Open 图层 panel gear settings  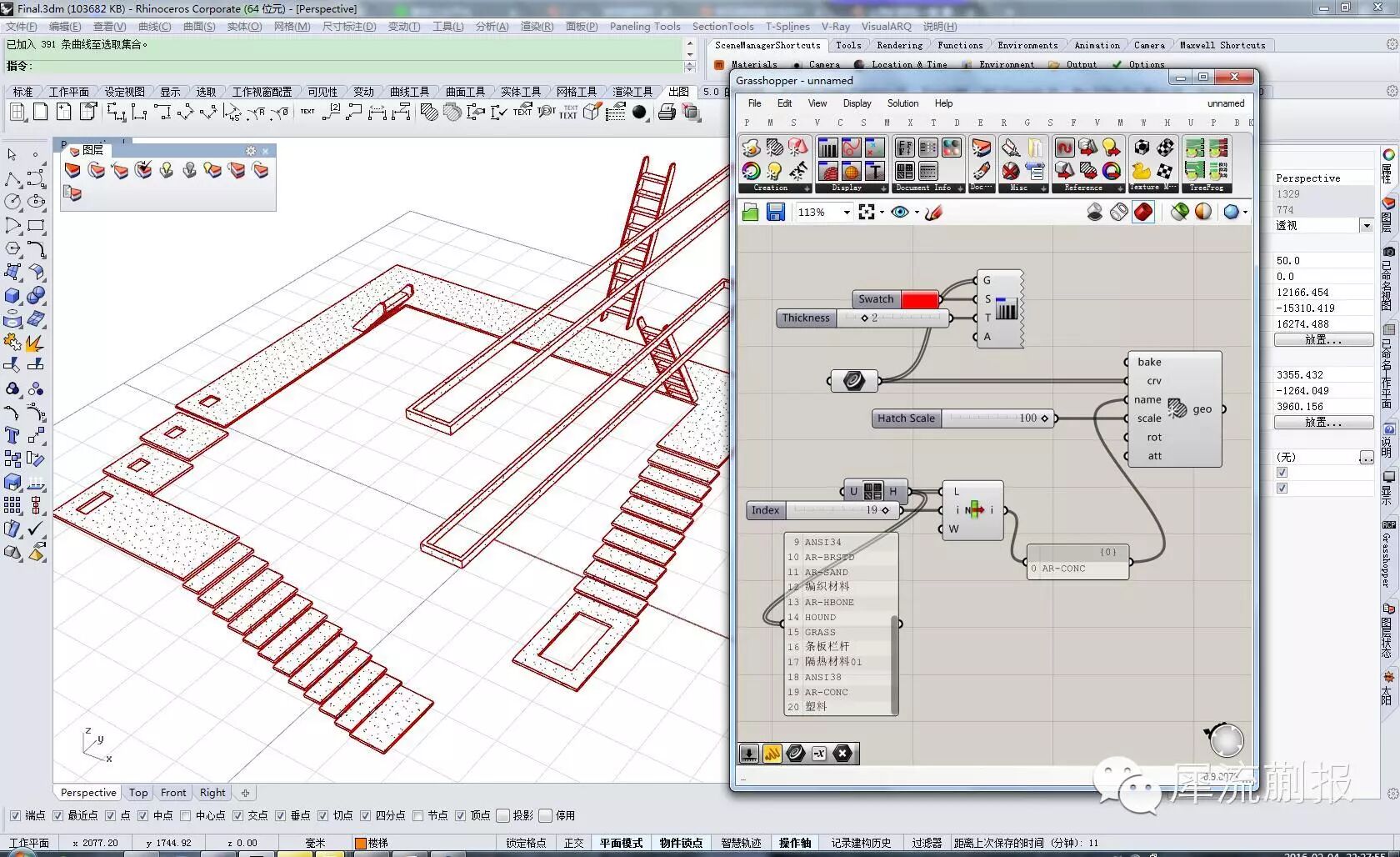(x=250, y=151)
